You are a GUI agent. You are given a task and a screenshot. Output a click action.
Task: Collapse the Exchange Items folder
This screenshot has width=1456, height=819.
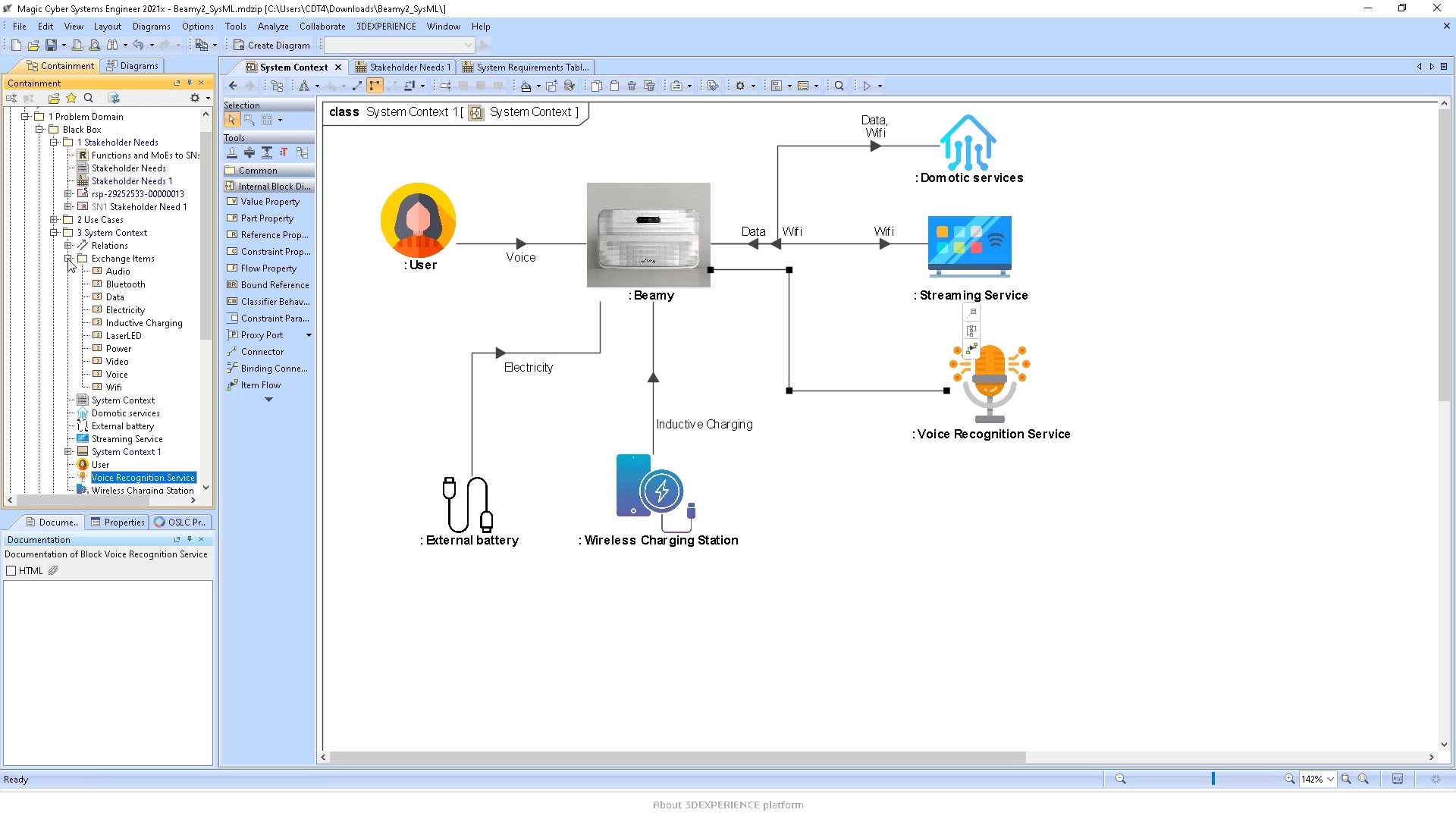tap(68, 259)
